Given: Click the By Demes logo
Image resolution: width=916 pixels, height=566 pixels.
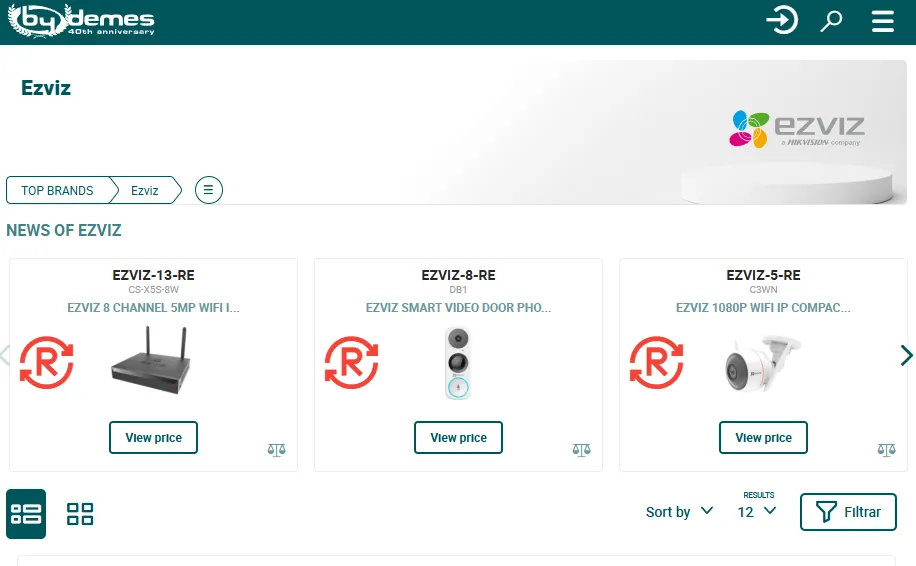Looking at the screenshot, I should tap(82, 20).
